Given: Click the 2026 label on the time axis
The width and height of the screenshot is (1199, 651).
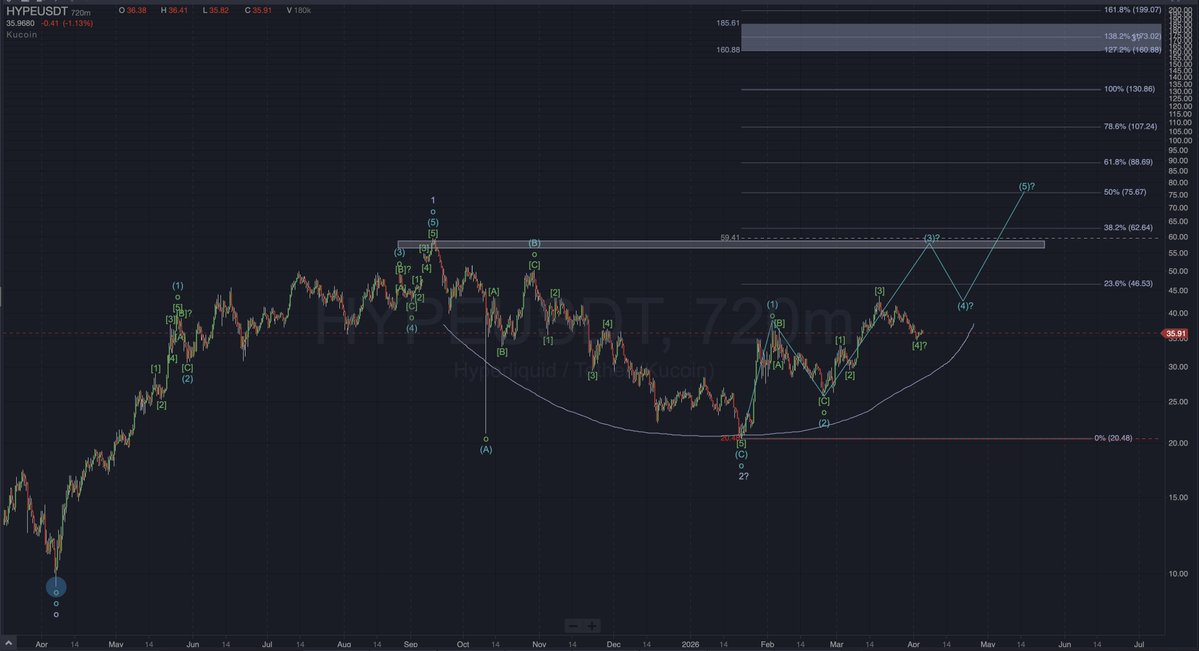Looking at the screenshot, I should pos(690,645).
